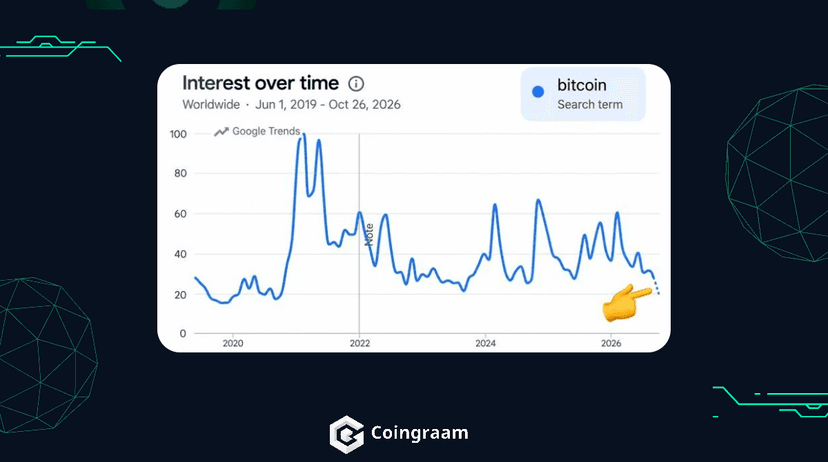Click the geodesic sphere graphic at left

(x=46, y=355)
